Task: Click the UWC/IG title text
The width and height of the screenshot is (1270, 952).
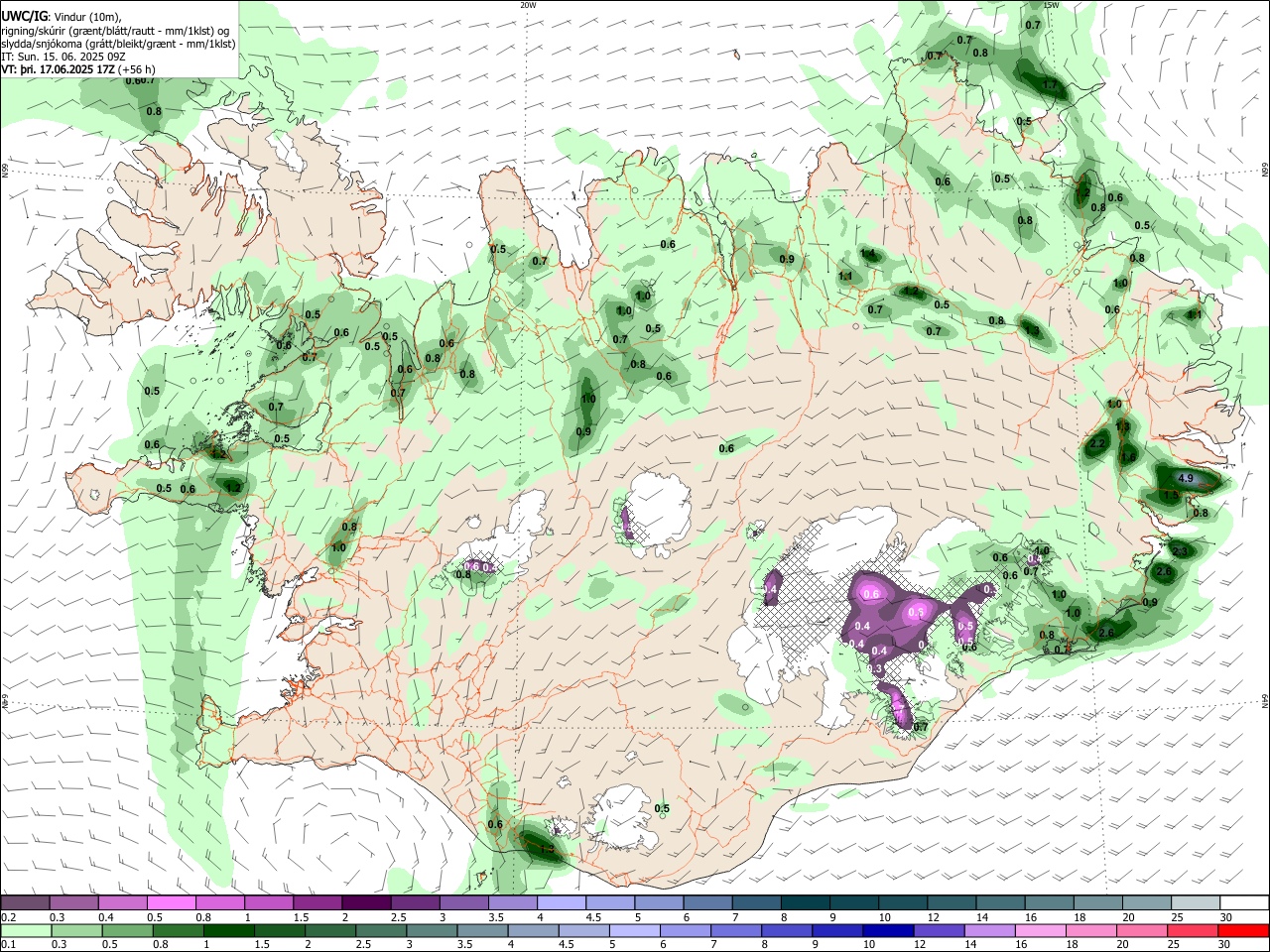Action: click(x=24, y=17)
